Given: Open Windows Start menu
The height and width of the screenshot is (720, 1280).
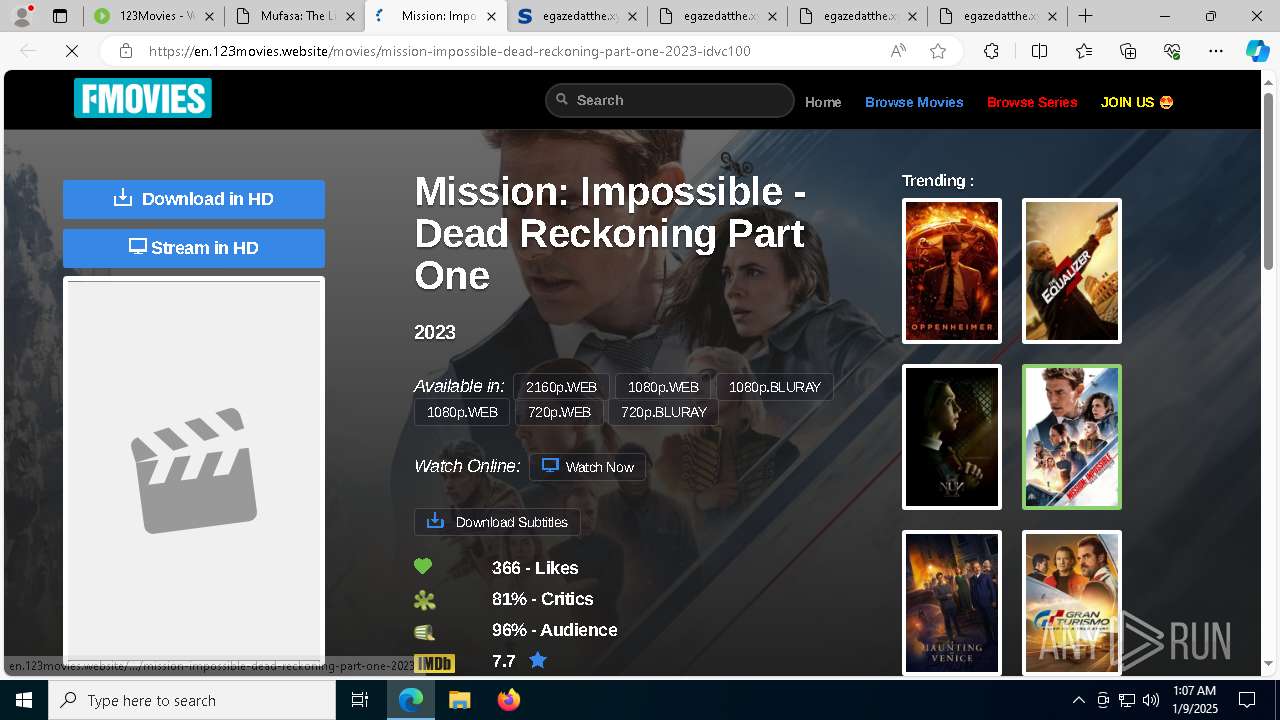Looking at the screenshot, I should point(24,700).
